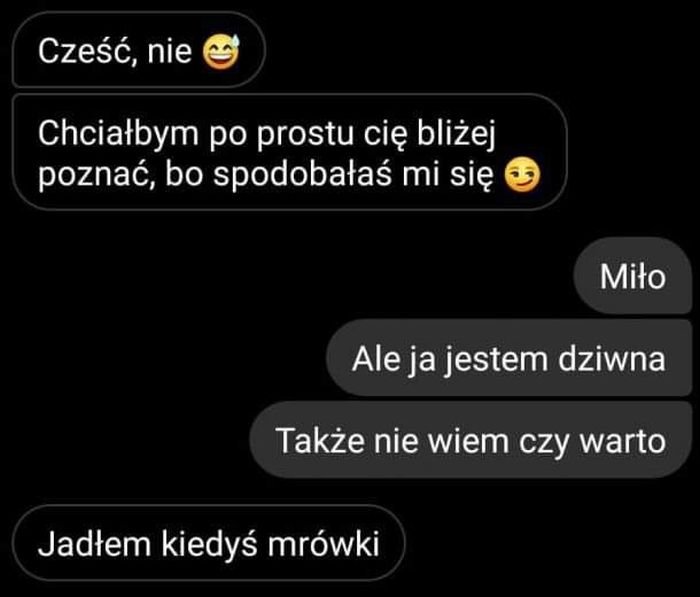Viewport: 700px width, 597px height.
Task: Tap the 'Ale ja jestem dziwna' message
Action: click(x=509, y=358)
